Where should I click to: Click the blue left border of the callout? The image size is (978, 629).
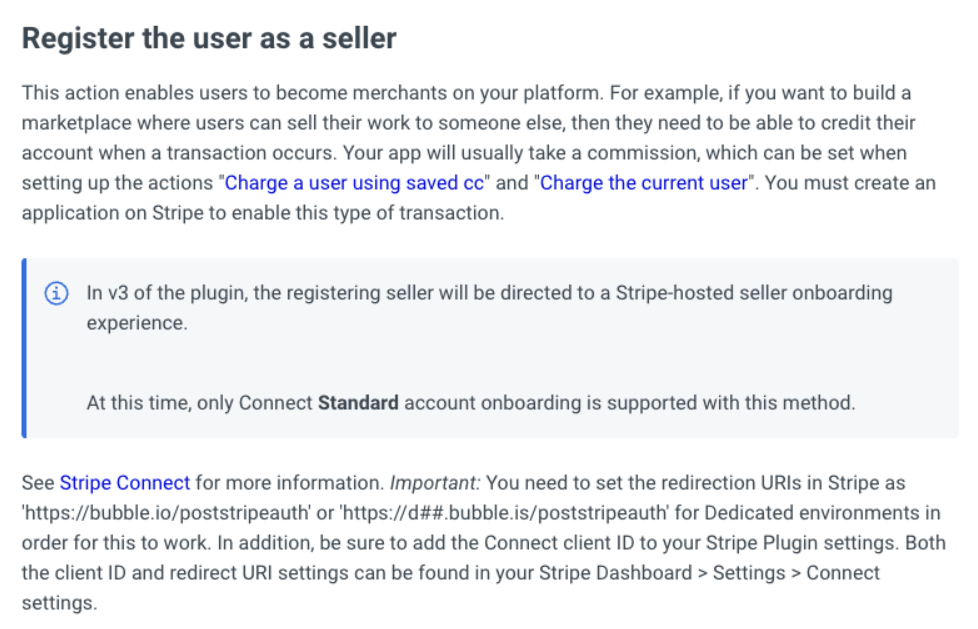click(x=24, y=348)
